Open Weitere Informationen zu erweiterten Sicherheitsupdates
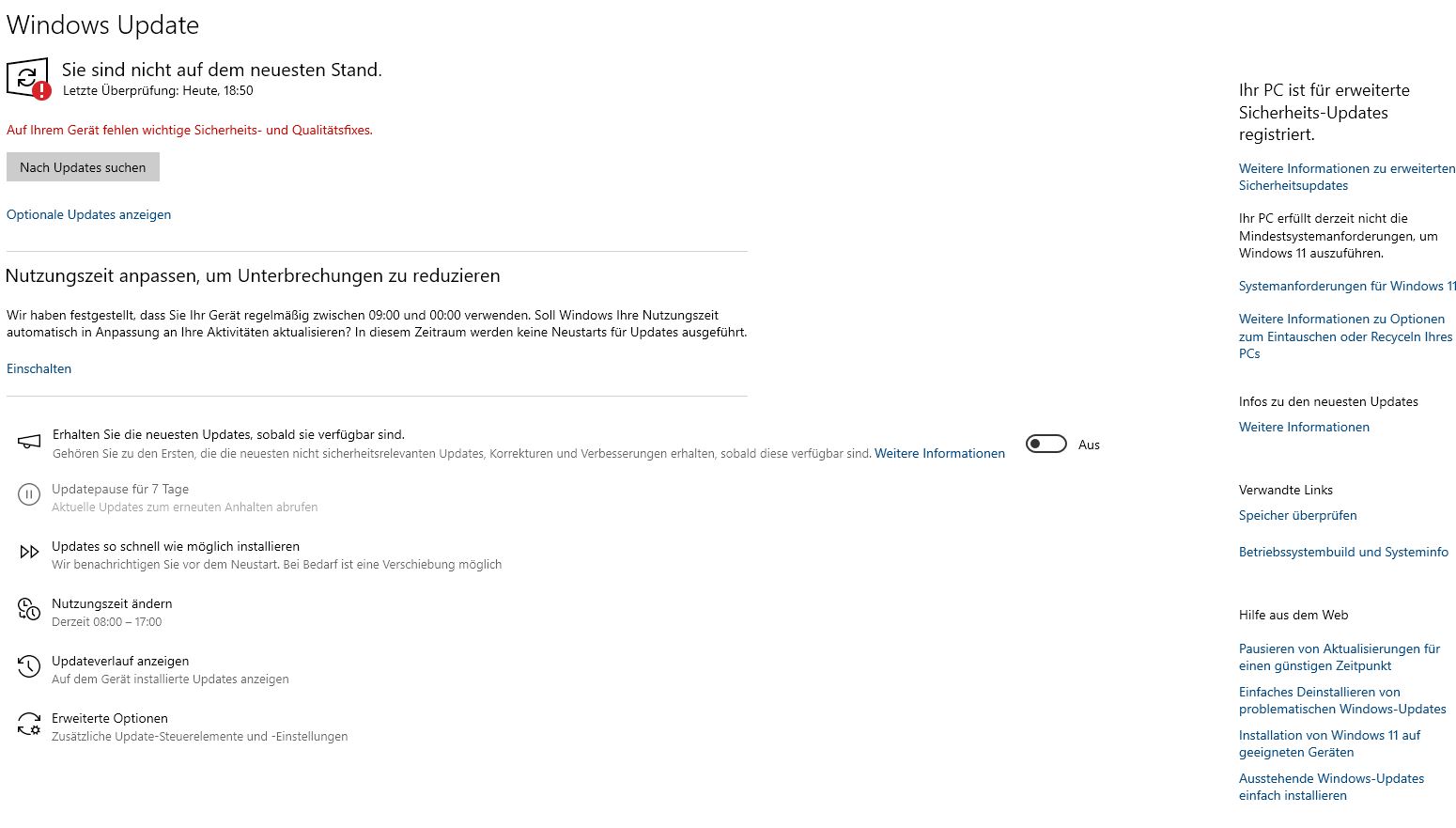This screenshot has height=828, width=1456. point(1347,177)
